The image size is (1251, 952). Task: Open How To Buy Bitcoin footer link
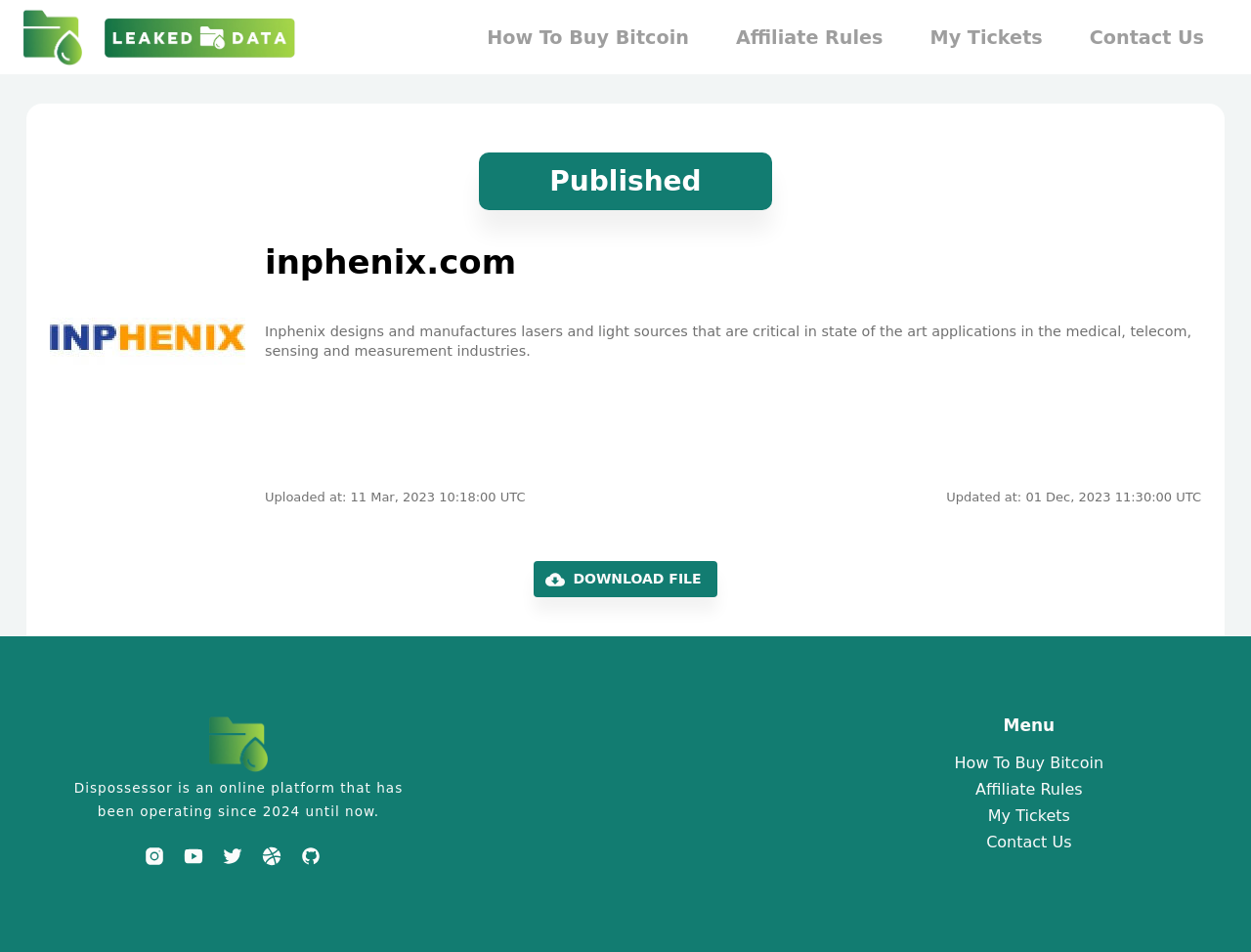click(x=1029, y=763)
